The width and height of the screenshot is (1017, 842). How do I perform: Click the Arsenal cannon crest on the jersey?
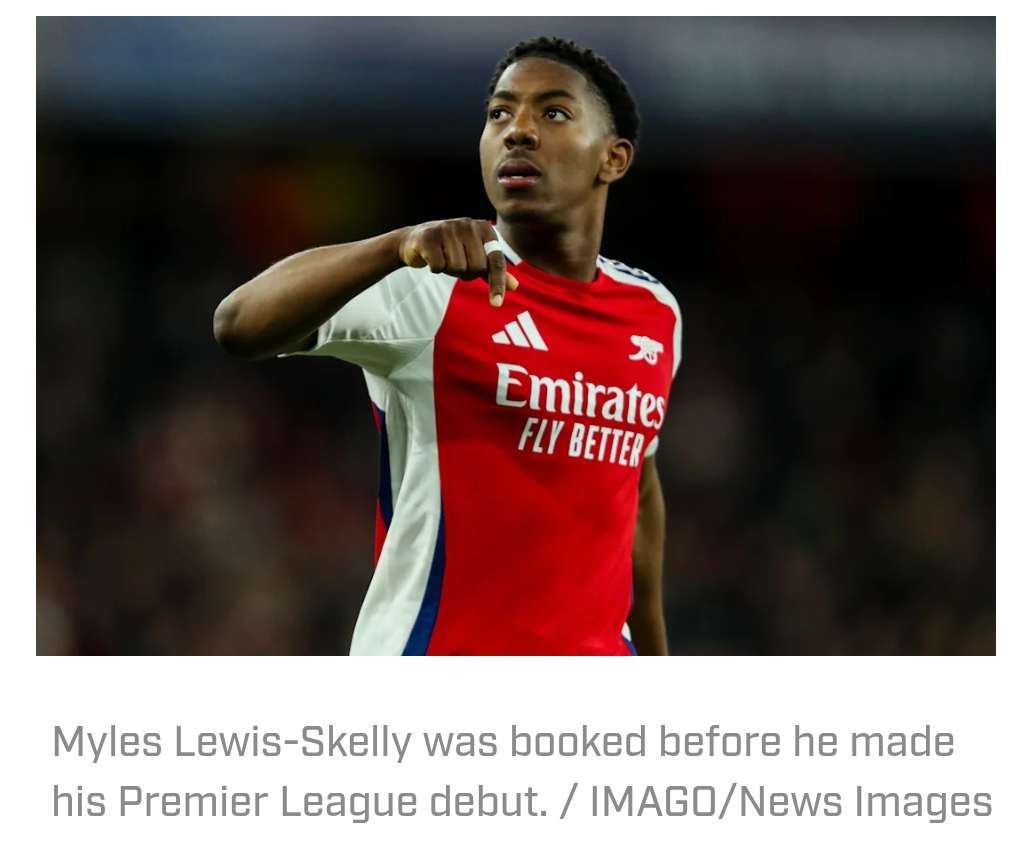(647, 349)
